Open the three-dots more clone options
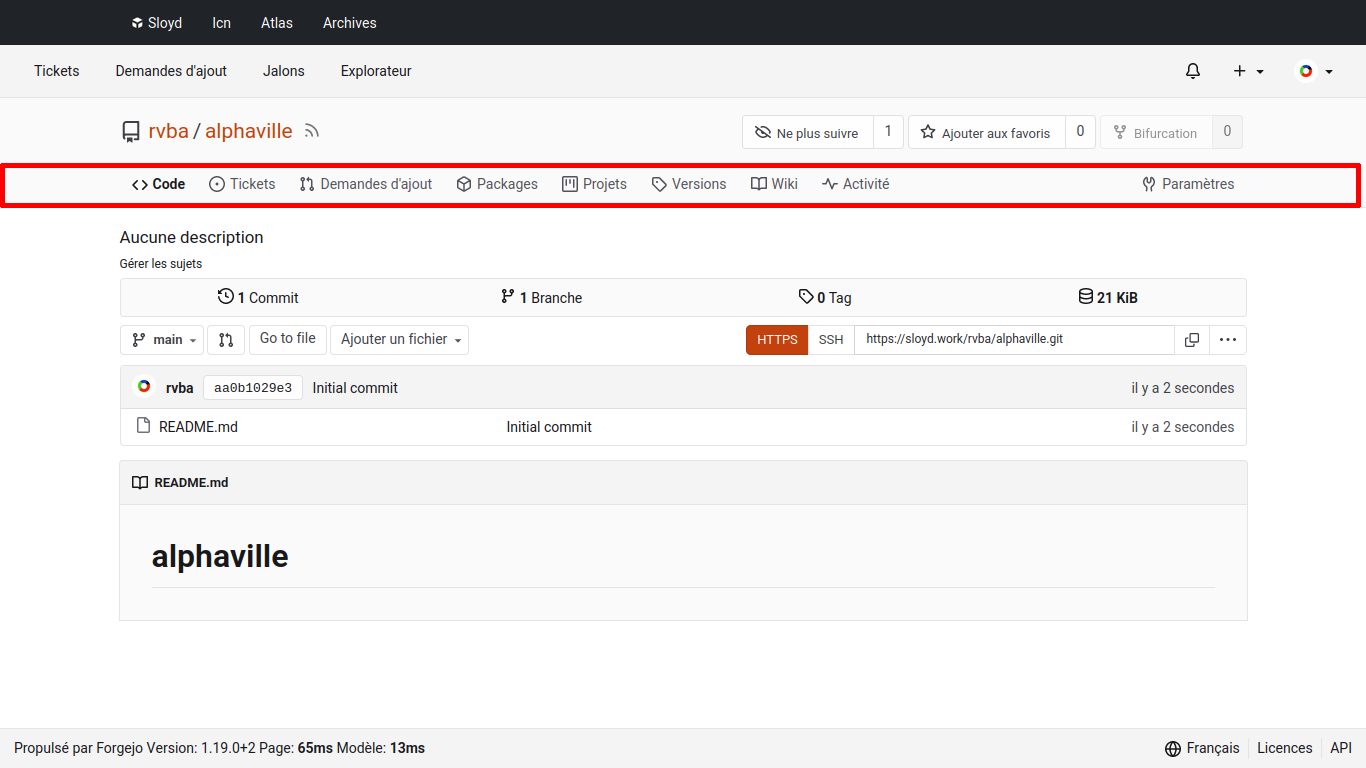The height and width of the screenshot is (768, 1366). (x=1227, y=340)
